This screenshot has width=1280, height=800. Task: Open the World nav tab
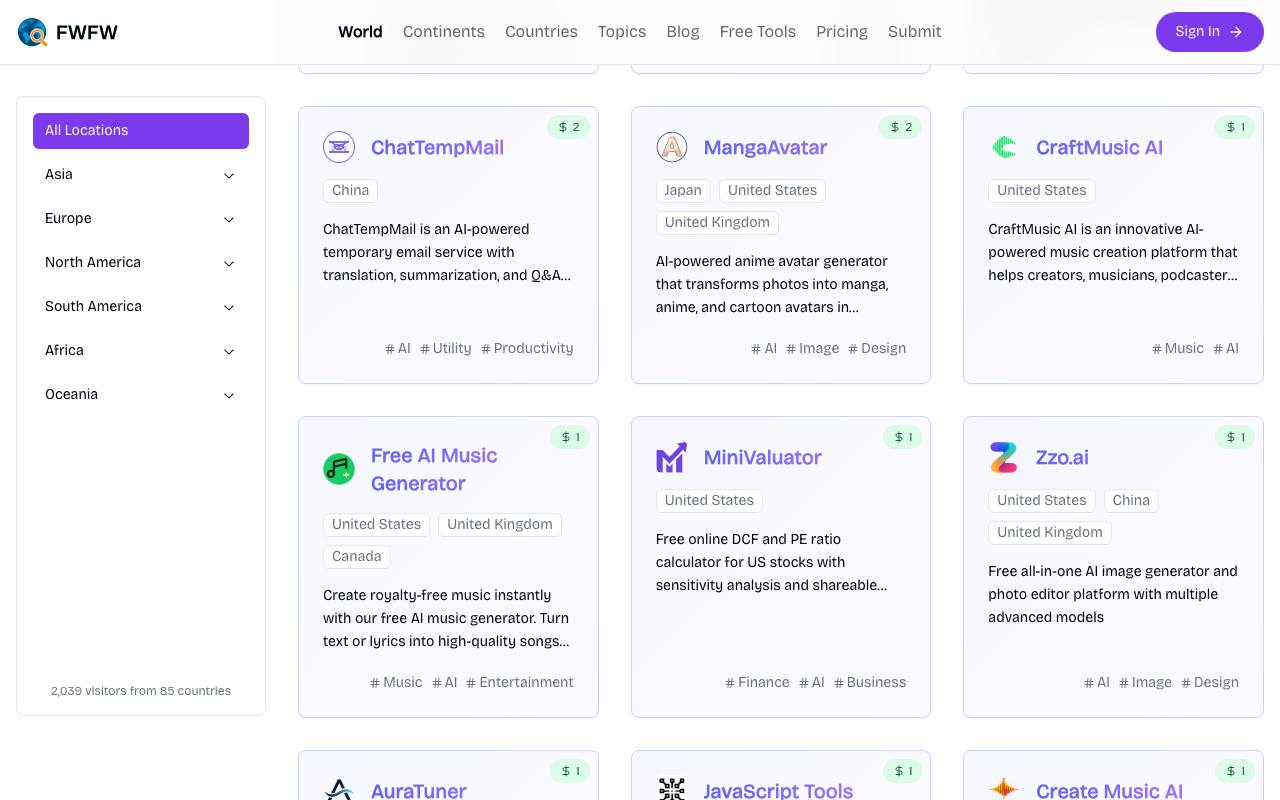pyautogui.click(x=360, y=32)
